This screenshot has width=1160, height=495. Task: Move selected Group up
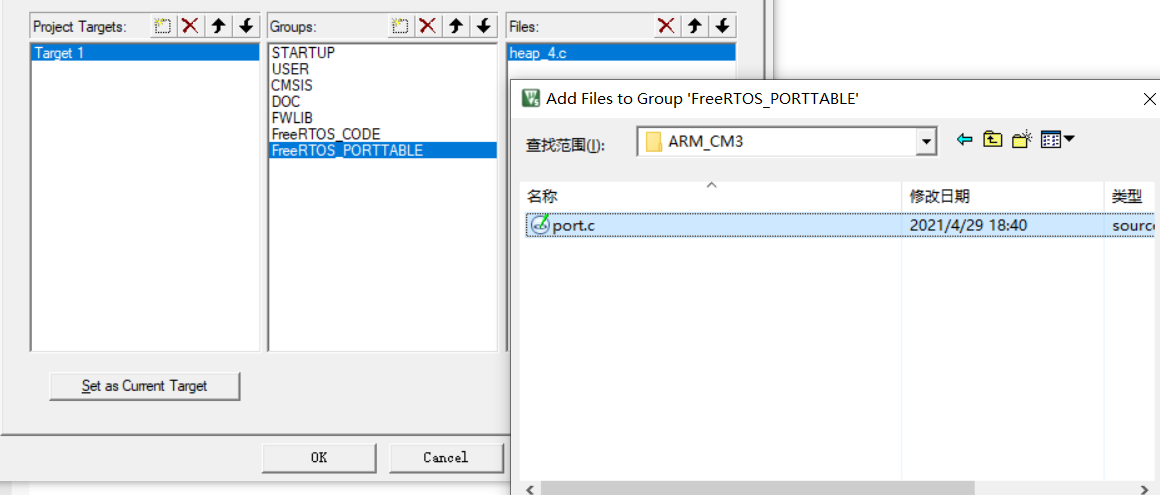point(456,27)
